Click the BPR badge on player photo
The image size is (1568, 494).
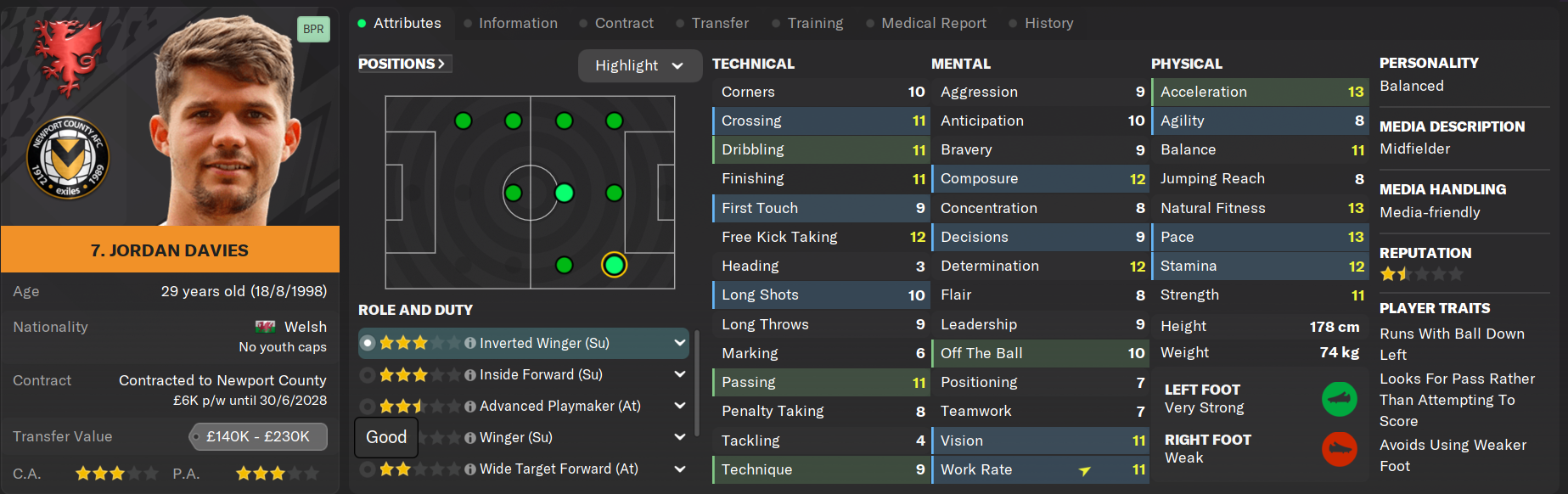click(313, 29)
